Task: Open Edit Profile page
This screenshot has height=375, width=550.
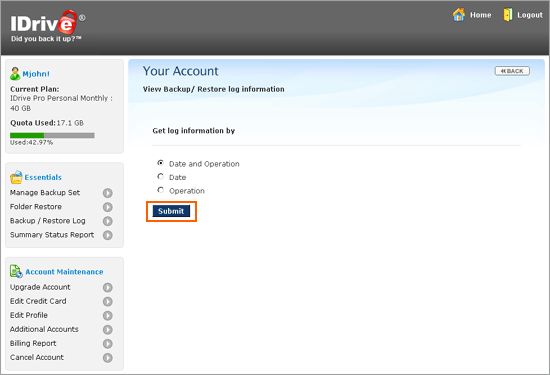Action: click(x=29, y=315)
